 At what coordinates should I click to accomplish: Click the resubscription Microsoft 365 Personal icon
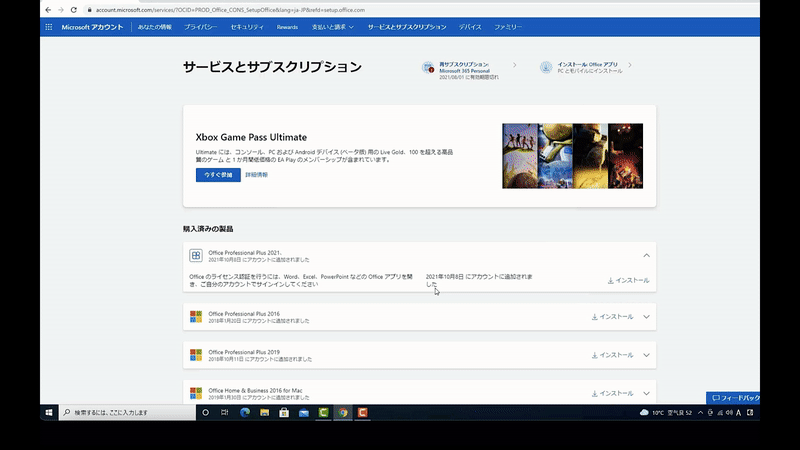point(428,67)
